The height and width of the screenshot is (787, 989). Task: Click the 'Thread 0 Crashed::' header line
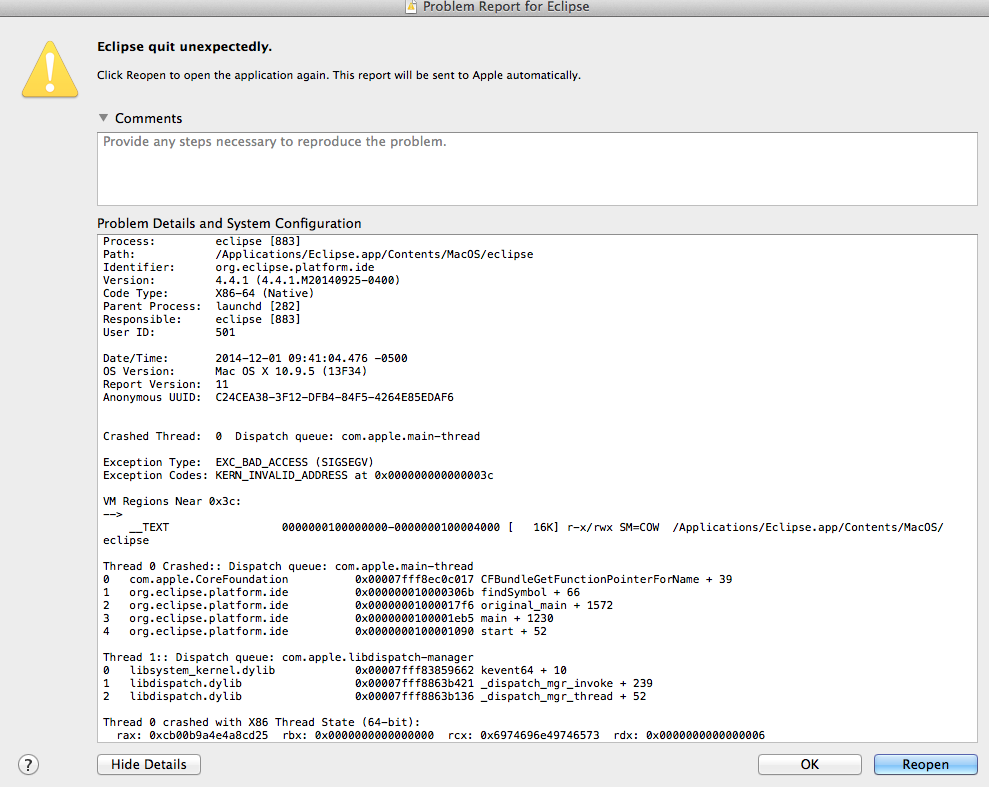pos(288,566)
